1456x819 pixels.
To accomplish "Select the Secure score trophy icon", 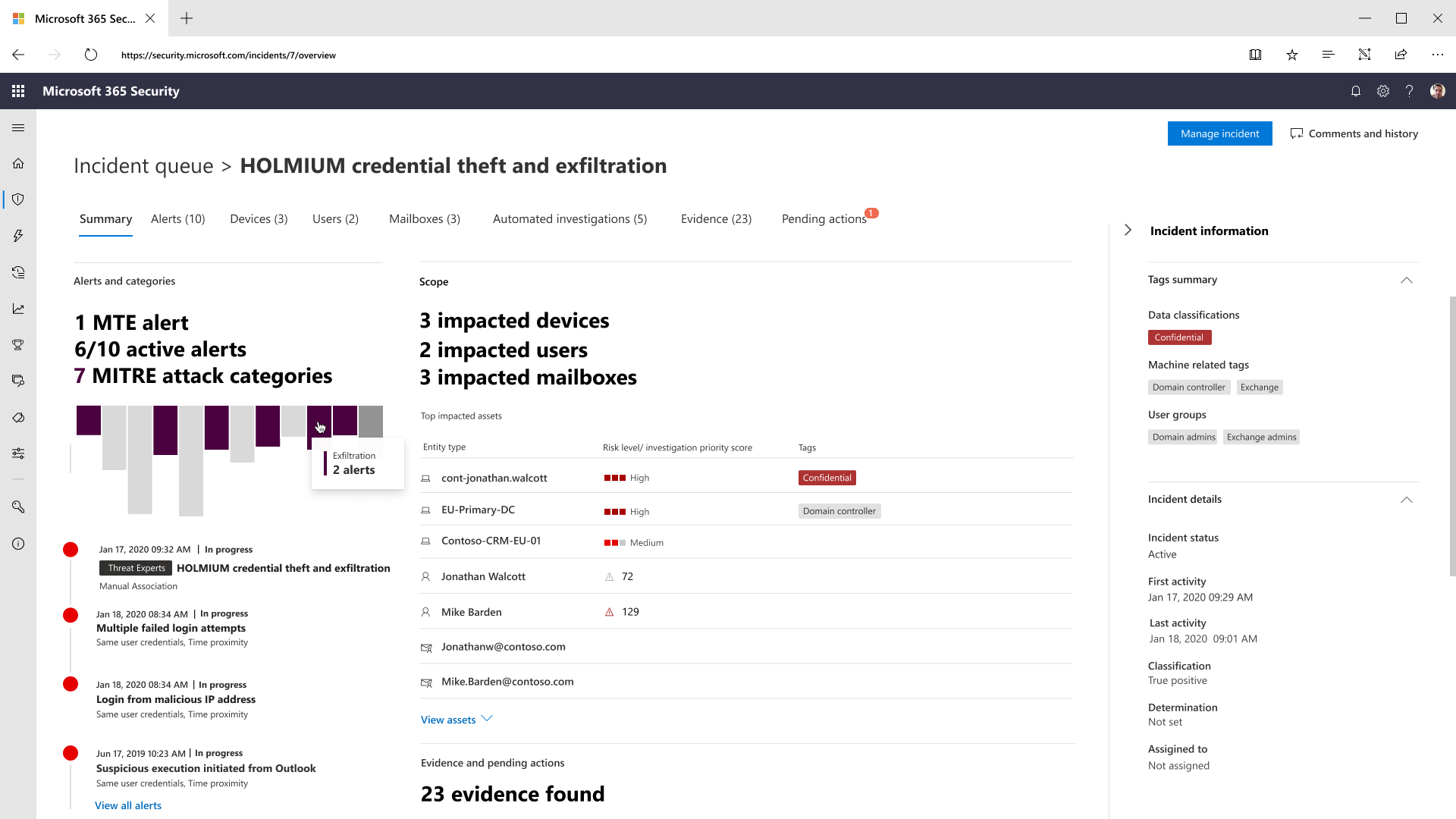I will (x=18, y=345).
